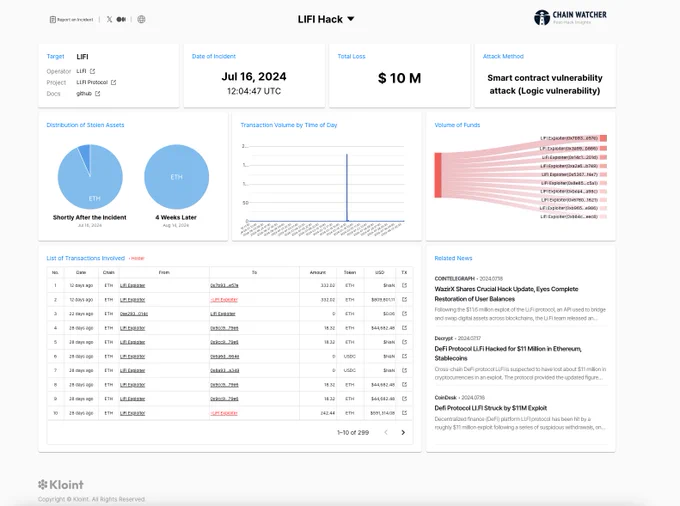This screenshot has height=506, width=680.
Task: Open the Medium icon in header
Action: tap(121, 20)
